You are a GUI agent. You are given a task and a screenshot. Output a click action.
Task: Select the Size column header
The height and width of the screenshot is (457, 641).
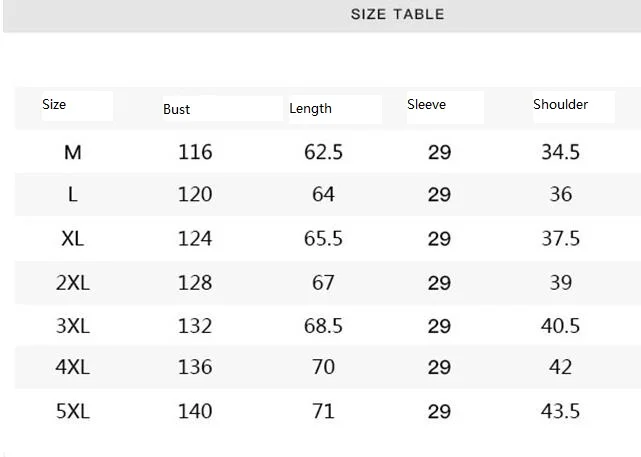coord(54,105)
